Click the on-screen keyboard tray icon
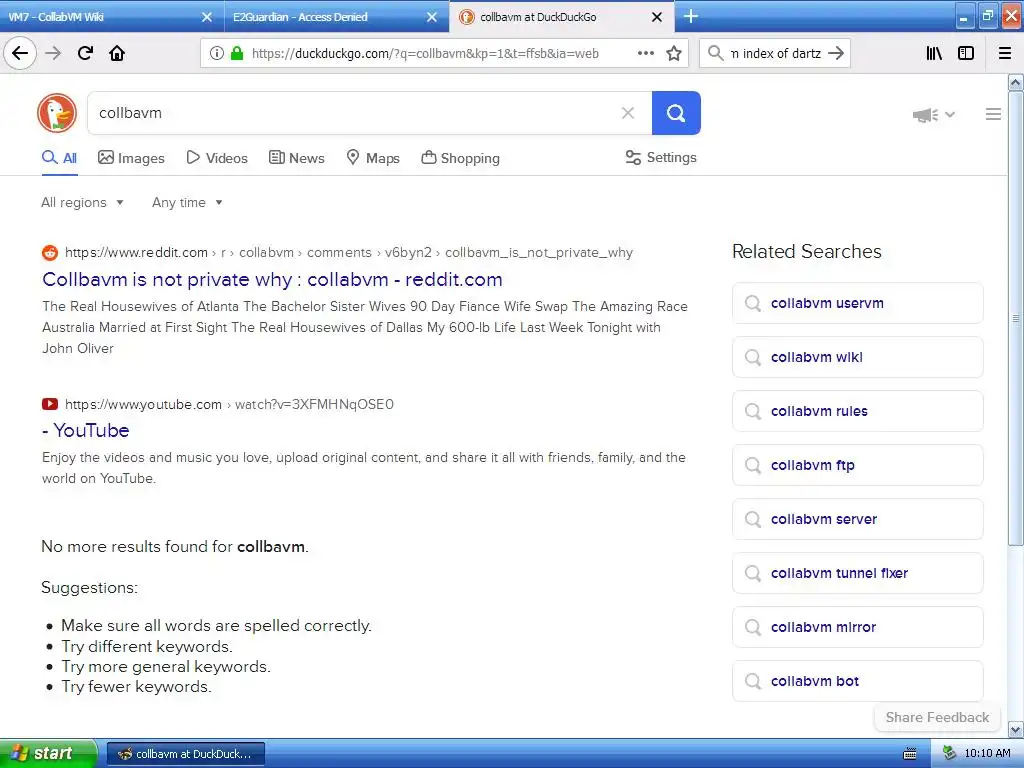Image resolution: width=1024 pixels, height=768 pixels. coord(909,754)
